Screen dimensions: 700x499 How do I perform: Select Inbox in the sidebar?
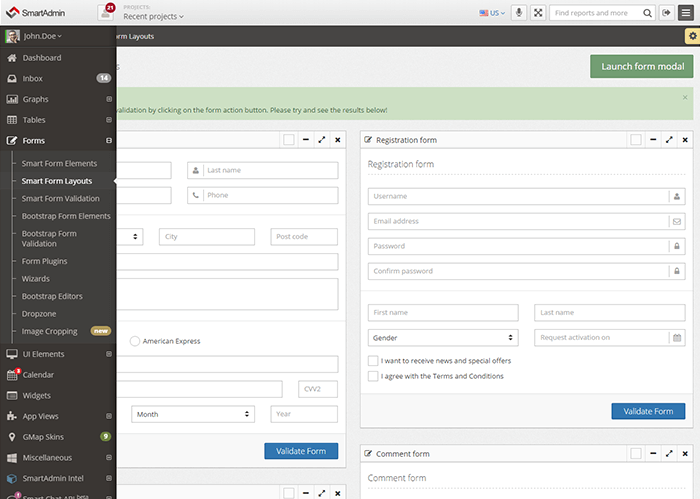pyautogui.click(x=32, y=78)
